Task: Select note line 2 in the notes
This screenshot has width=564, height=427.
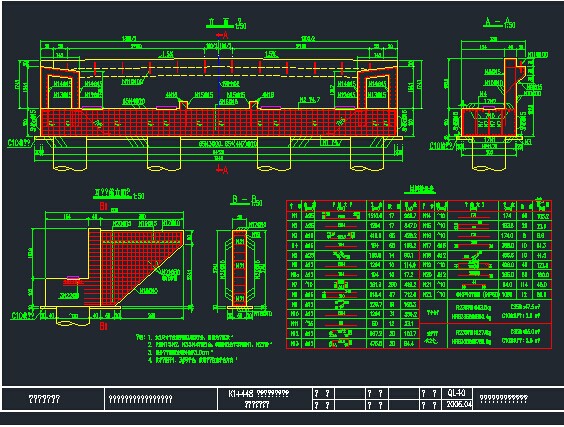Action: 210,345
